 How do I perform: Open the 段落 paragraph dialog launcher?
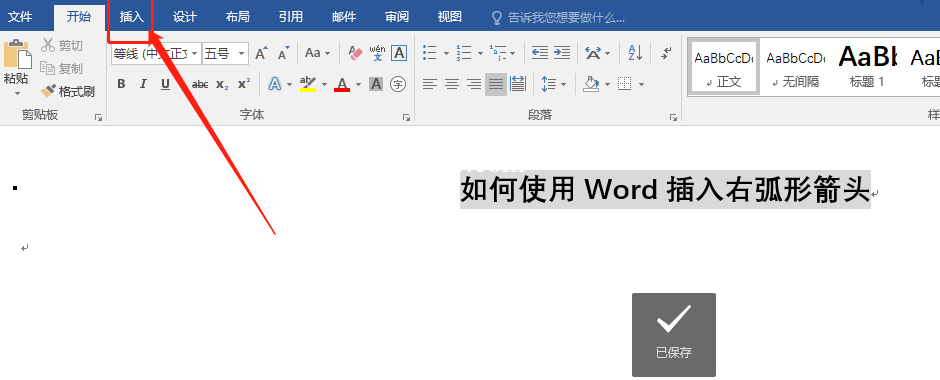pos(673,118)
